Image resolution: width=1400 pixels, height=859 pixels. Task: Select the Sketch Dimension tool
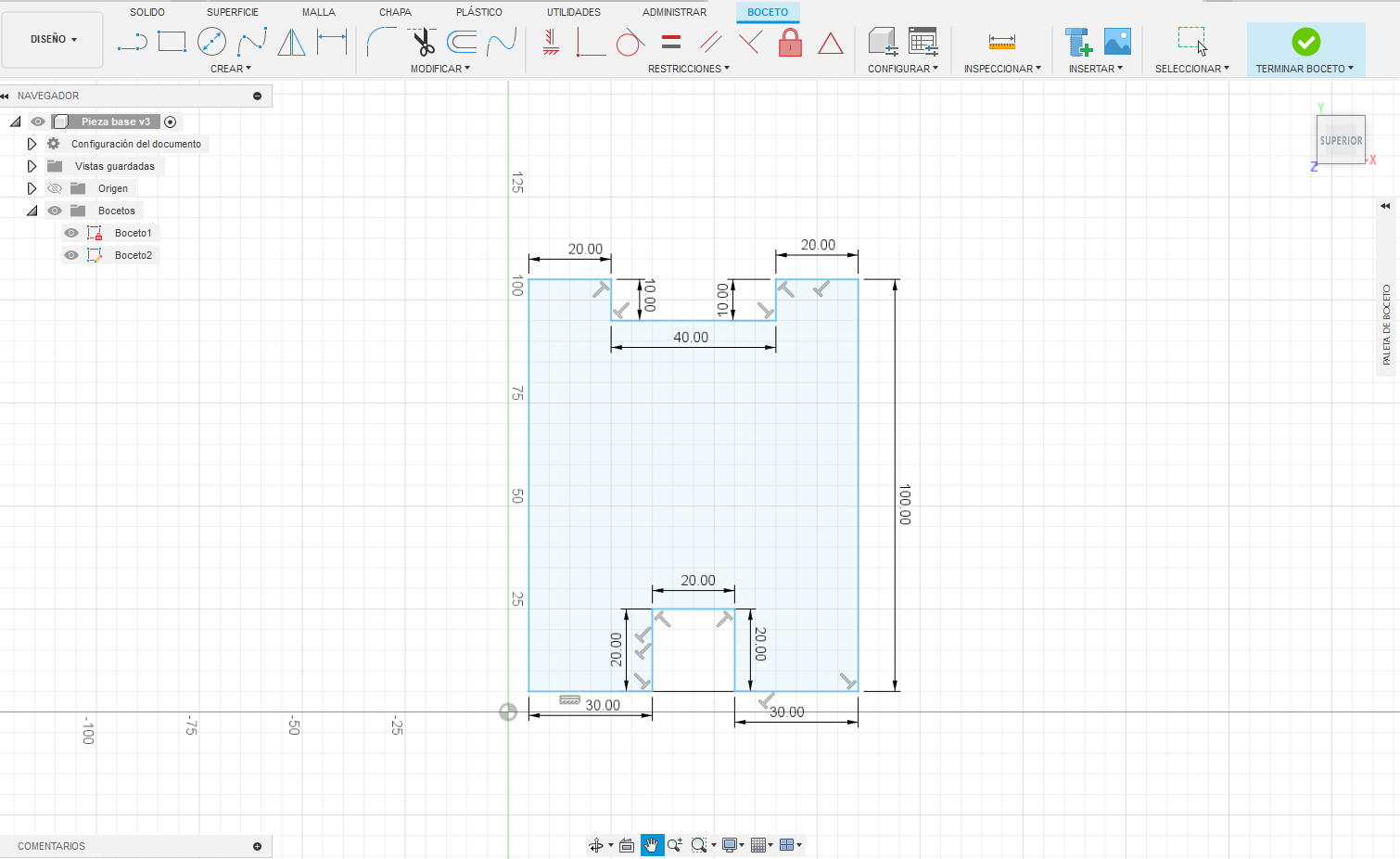point(332,42)
